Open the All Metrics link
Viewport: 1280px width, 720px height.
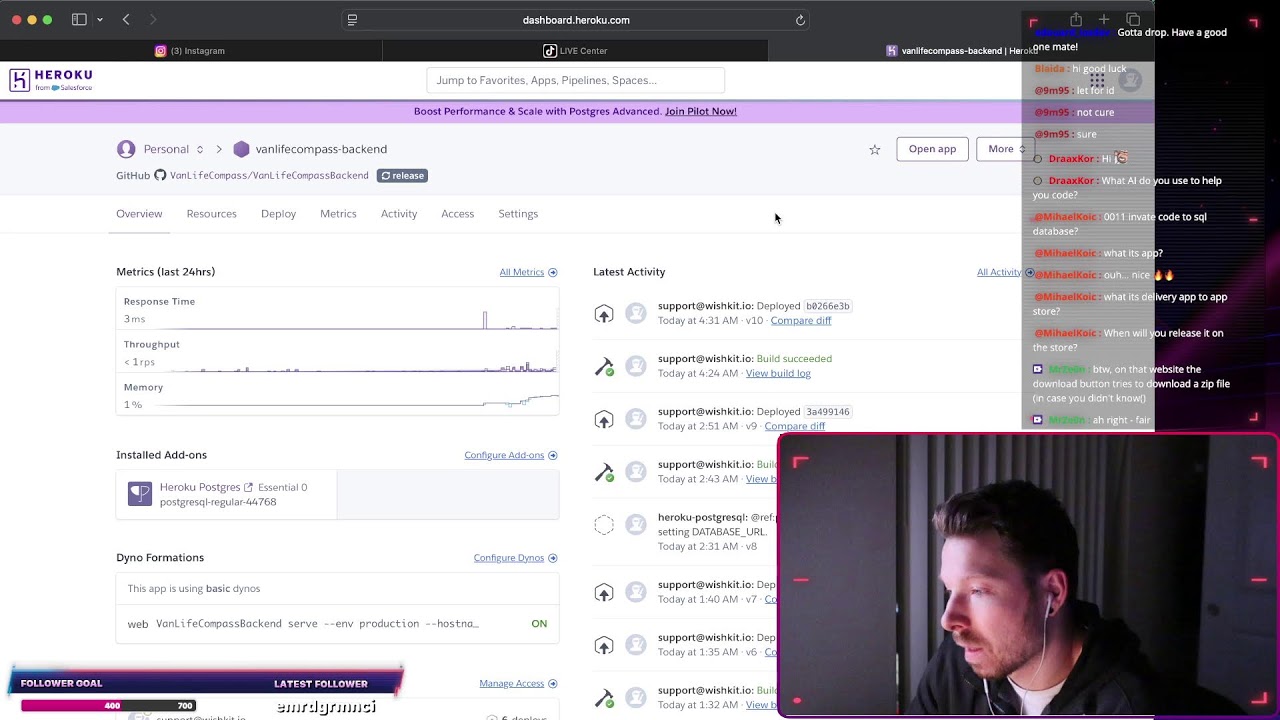528,272
